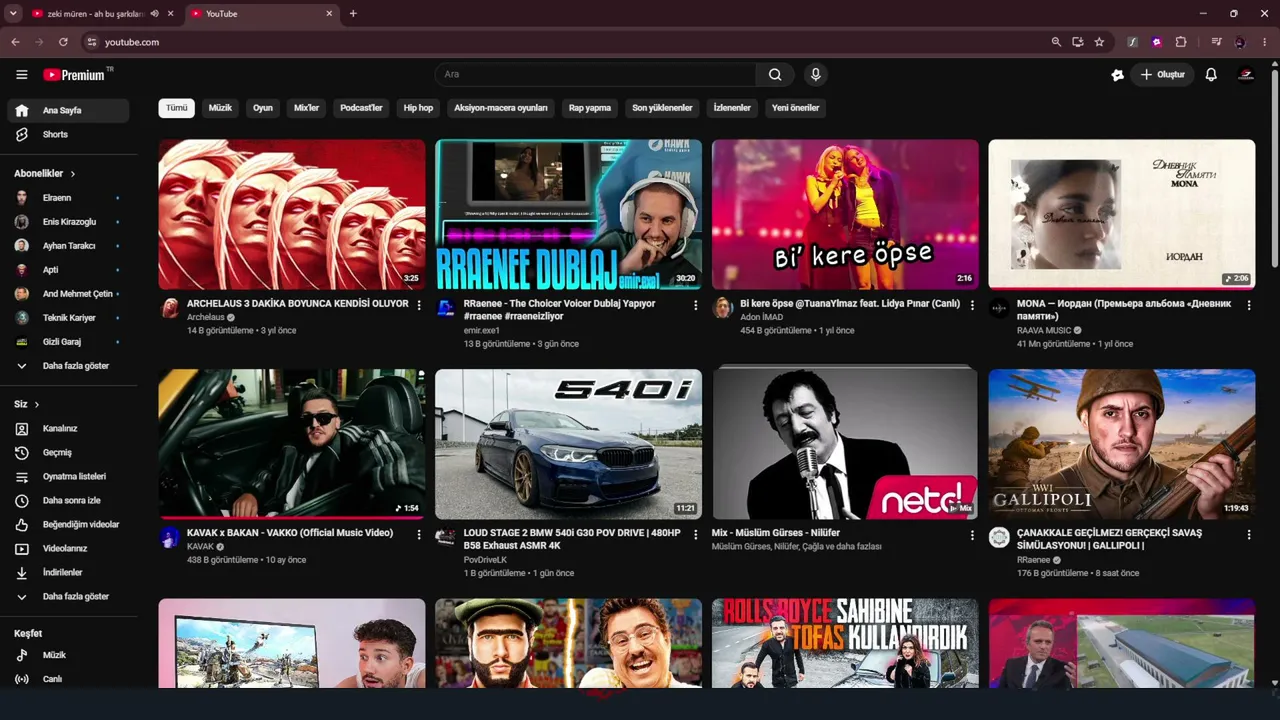Open options menu for KAVAK x BAKAN video
Screen dimensions: 1280x720
click(419, 534)
